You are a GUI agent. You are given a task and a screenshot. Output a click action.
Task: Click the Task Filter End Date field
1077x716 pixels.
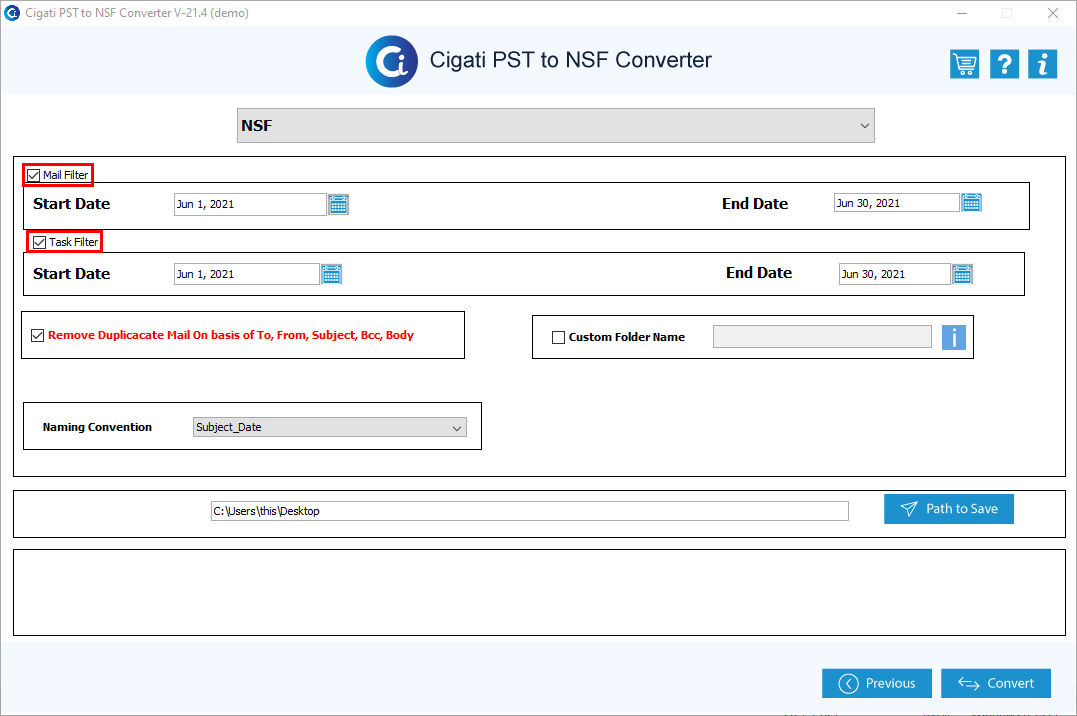coord(894,274)
